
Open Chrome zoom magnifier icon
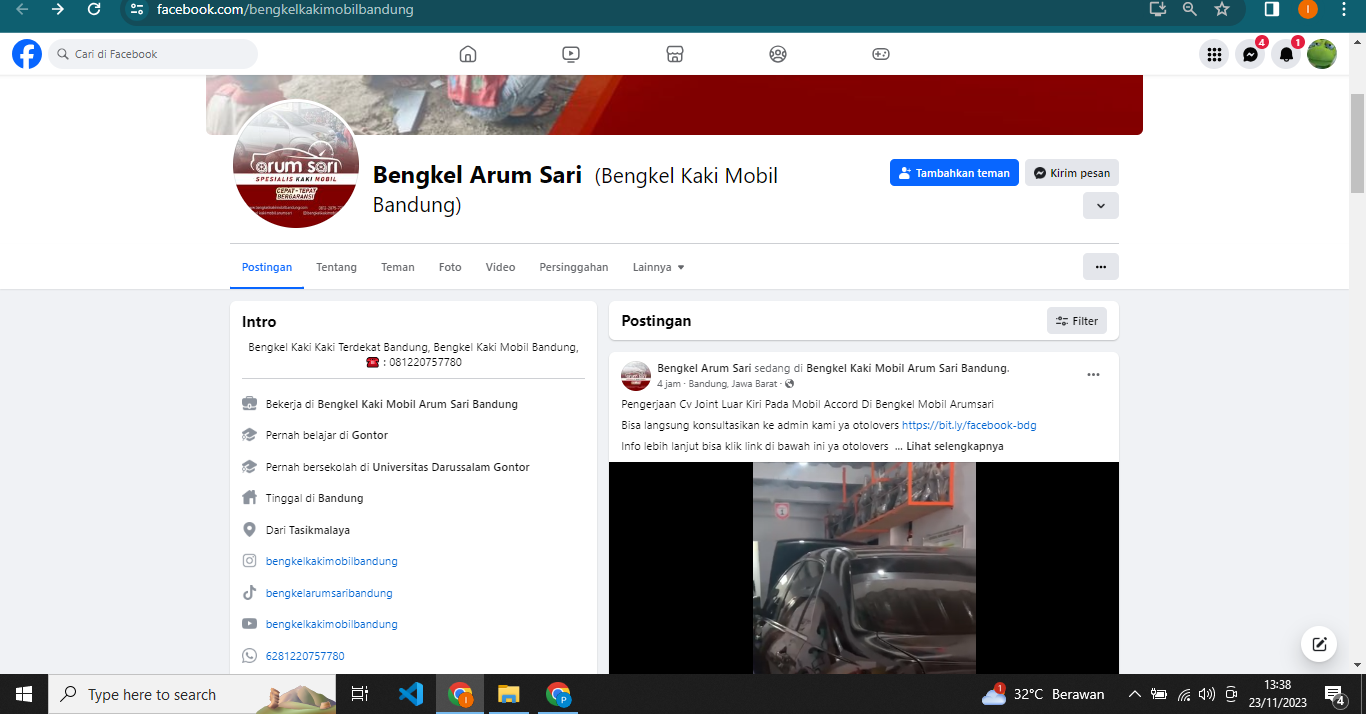[1189, 9]
